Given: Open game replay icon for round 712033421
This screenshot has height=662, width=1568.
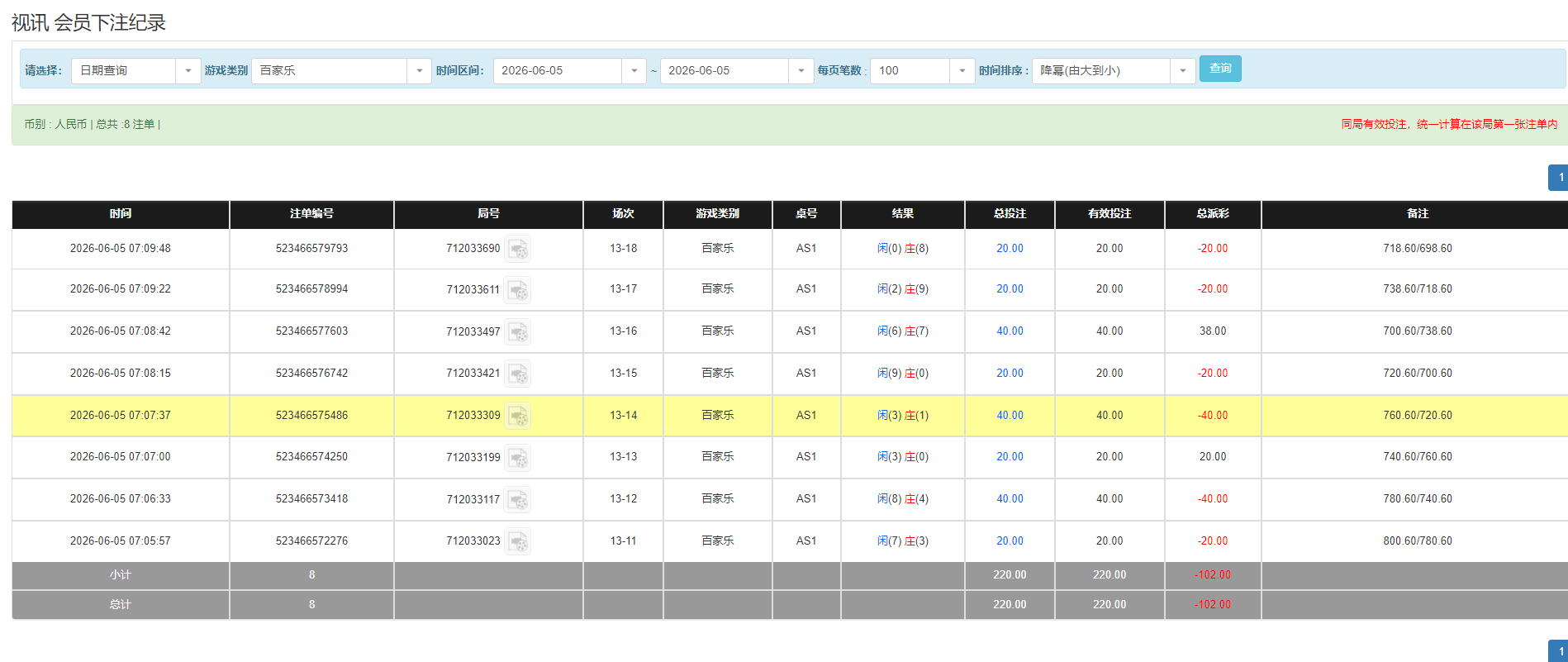Looking at the screenshot, I should [518, 374].
